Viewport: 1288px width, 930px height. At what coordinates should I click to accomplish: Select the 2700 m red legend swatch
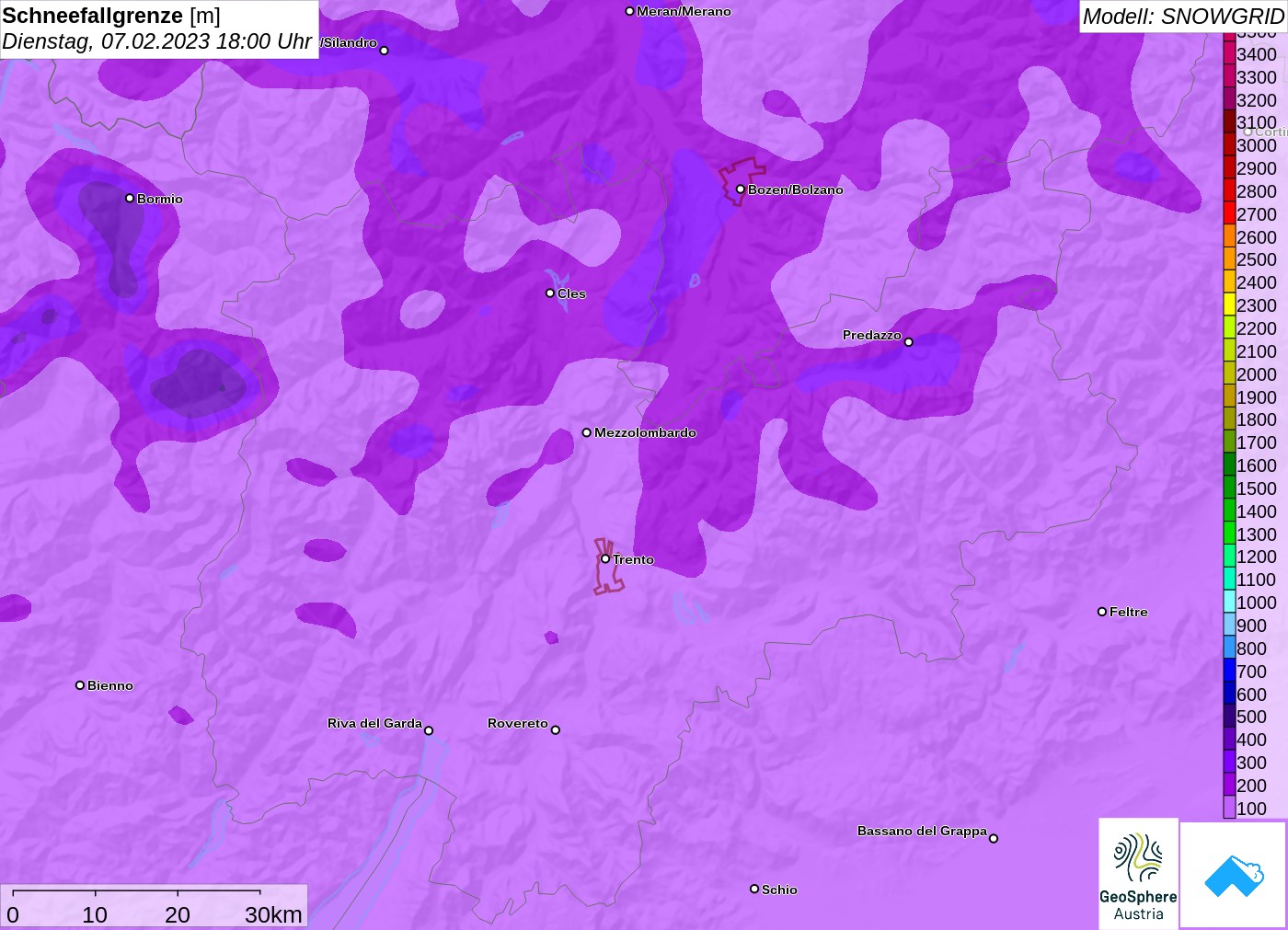1229,214
